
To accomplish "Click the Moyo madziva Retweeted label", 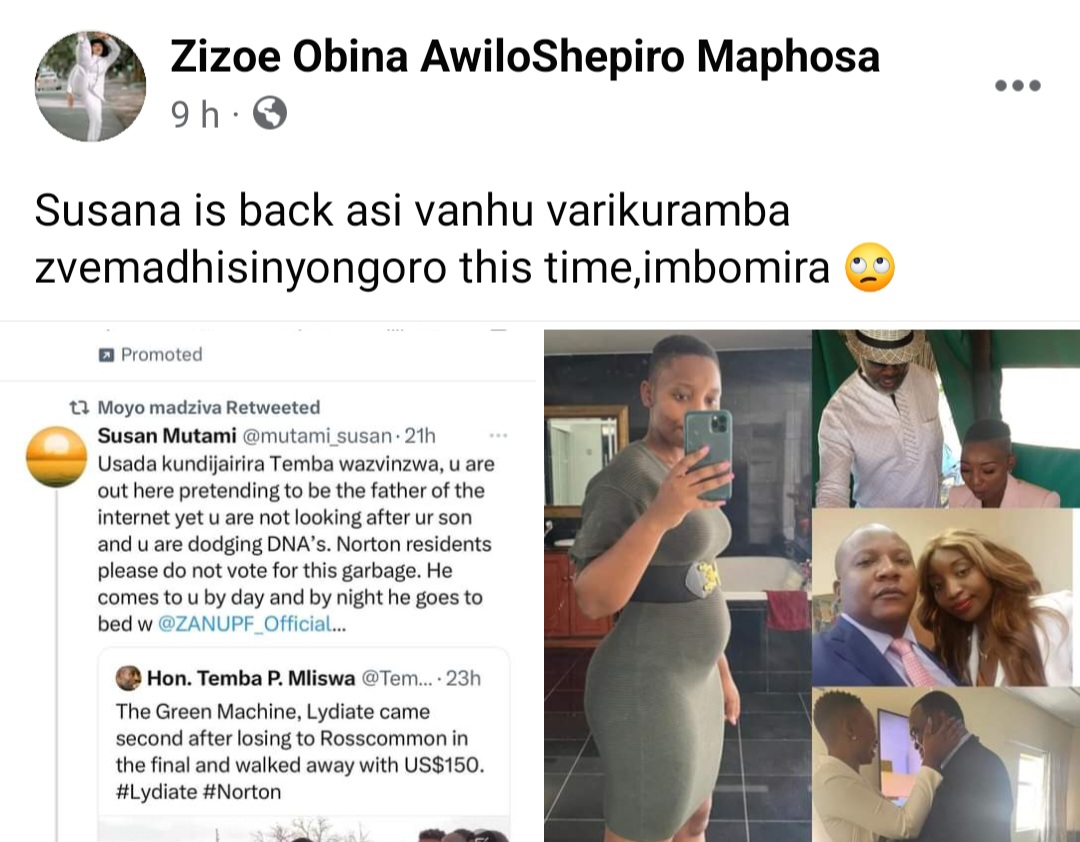I will coord(209,407).
